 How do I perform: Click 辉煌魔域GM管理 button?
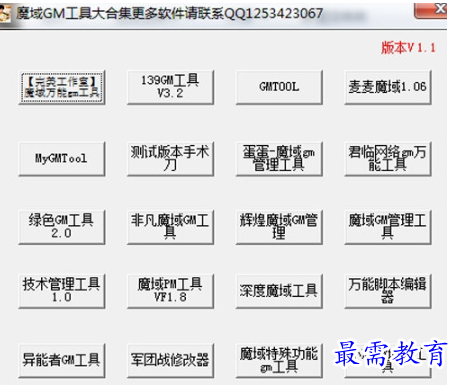pos(279,227)
